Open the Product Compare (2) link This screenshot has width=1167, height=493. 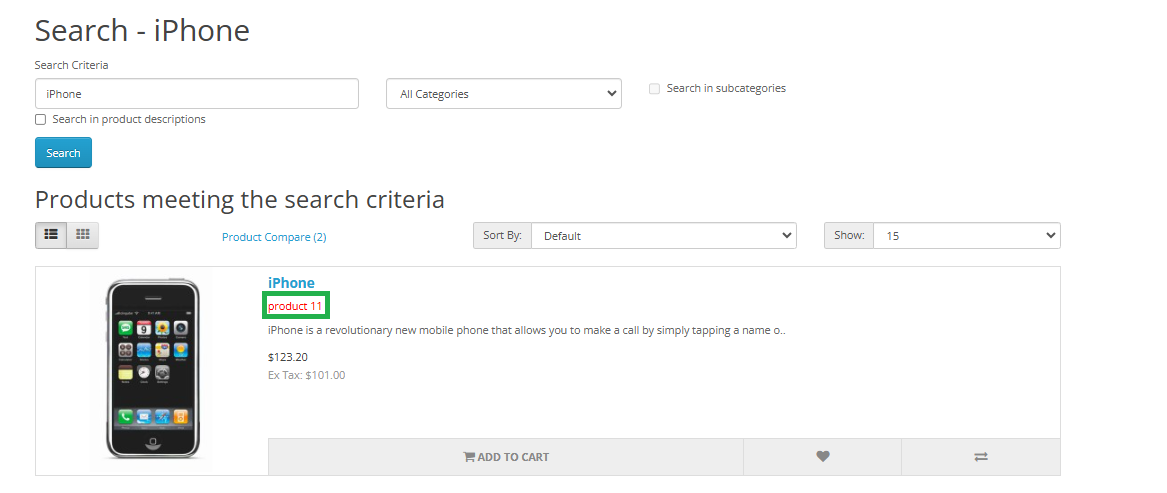(x=274, y=237)
